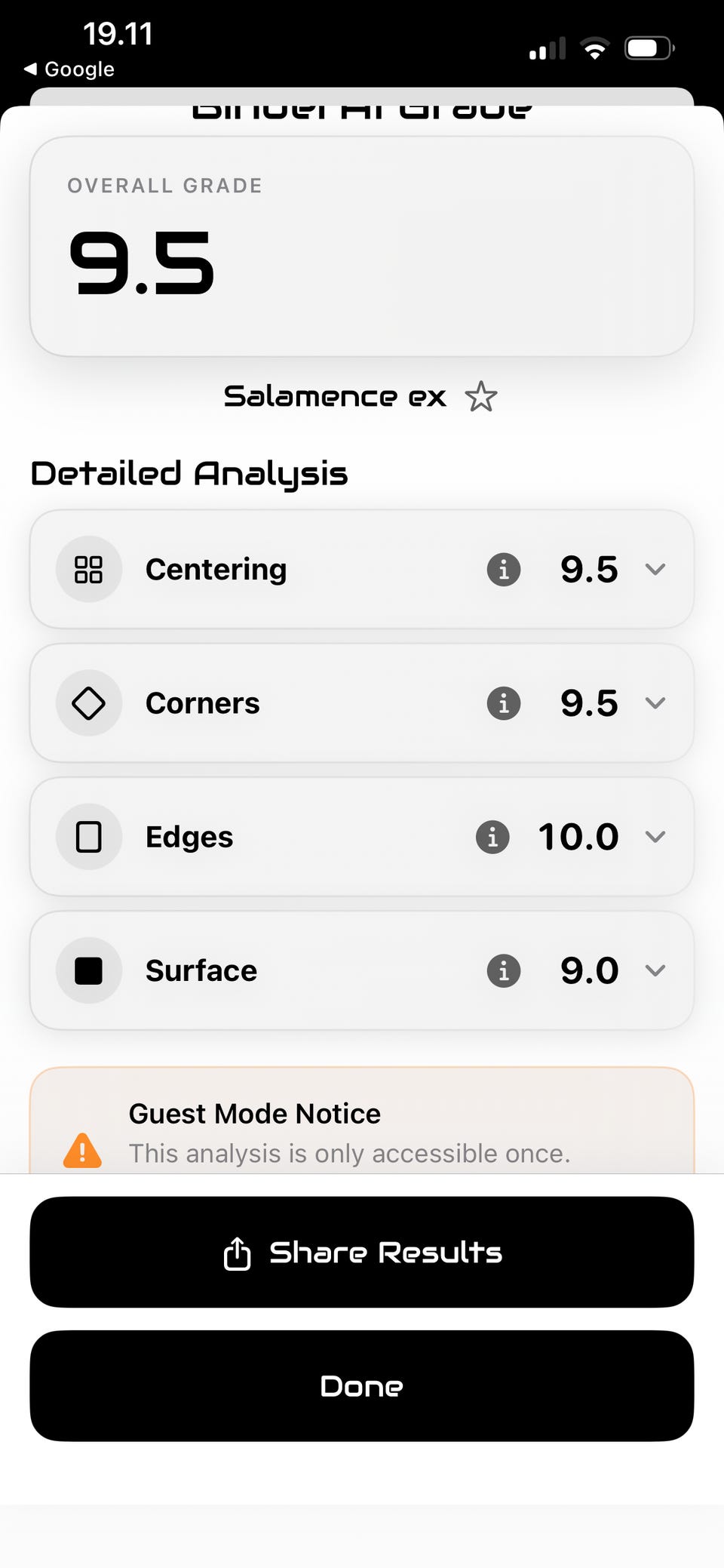The width and height of the screenshot is (724, 1568).
Task: Tap the Centering grid icon
Action: point(89,569)
